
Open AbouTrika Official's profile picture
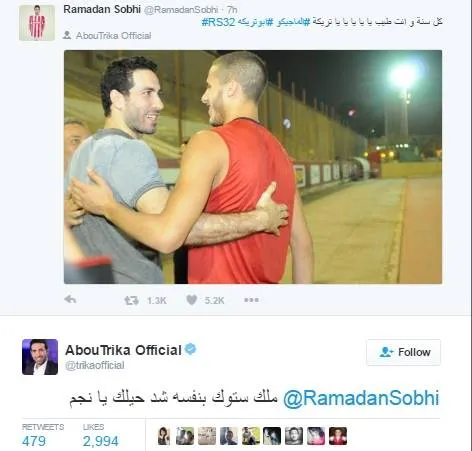(x=40, y=357)
